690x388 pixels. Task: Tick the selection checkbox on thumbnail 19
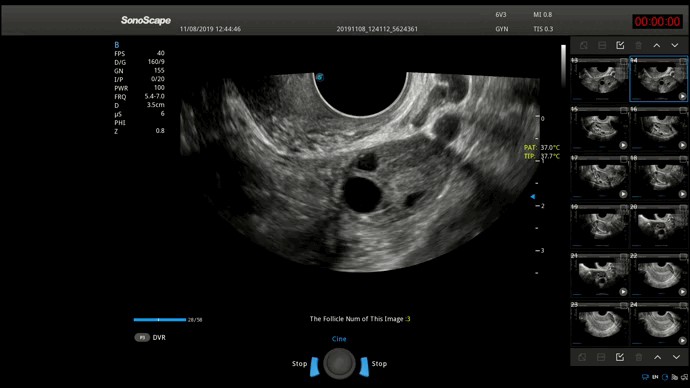624,208
